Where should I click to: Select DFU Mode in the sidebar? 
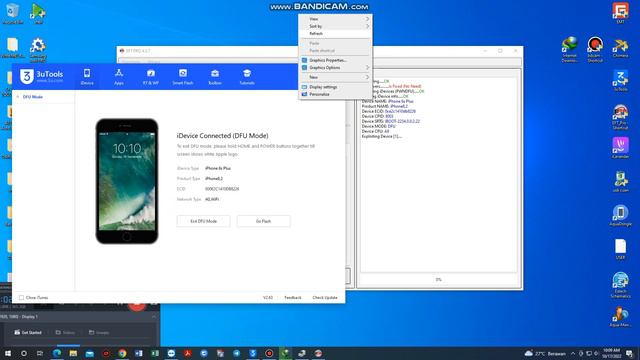(x=33, y=97)
